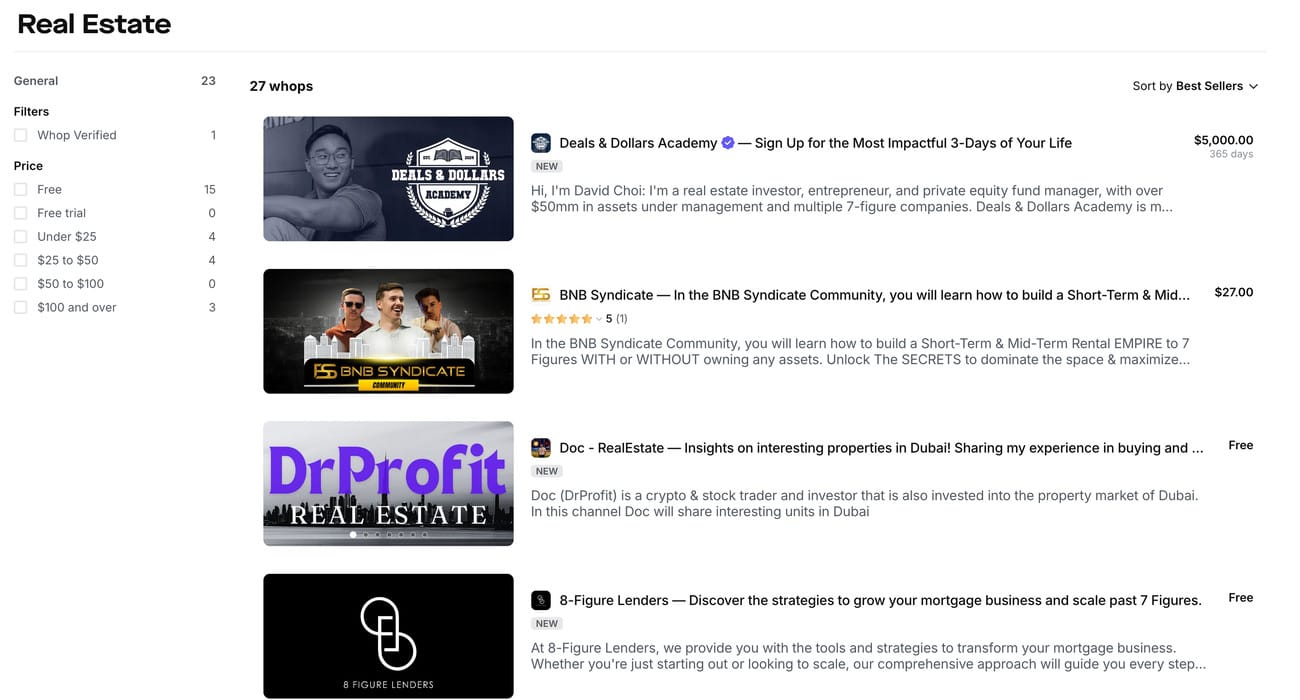Click the sort dropdown chevron arrow
The height and width of the screenshot is (700, 1300).
(x=1254, y=86)
